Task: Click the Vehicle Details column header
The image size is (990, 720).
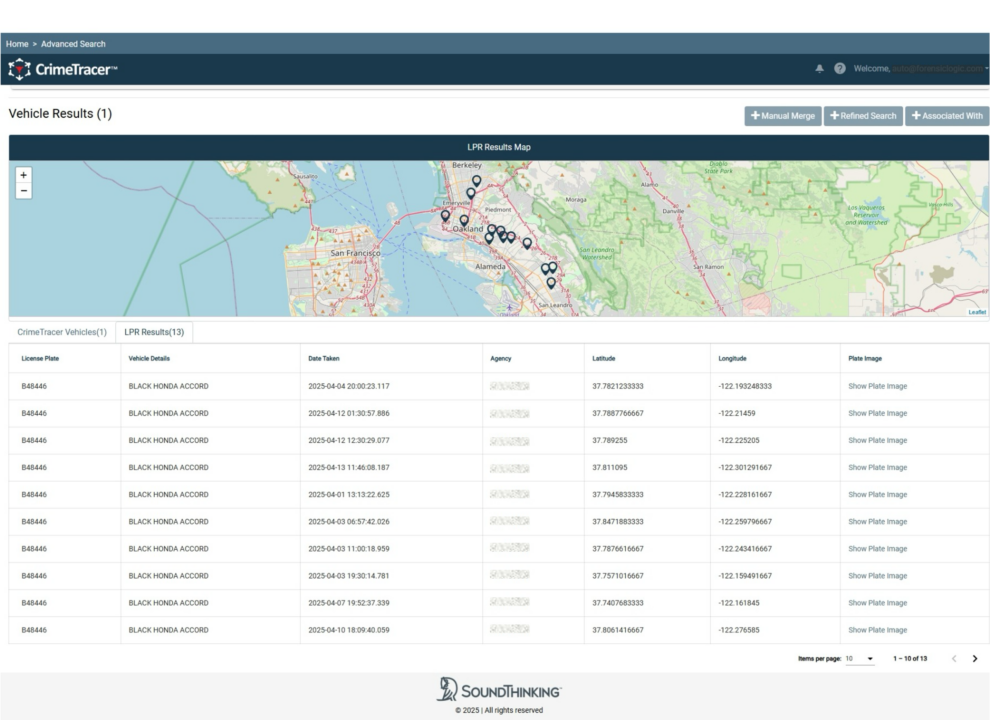Action: point(149,359)
